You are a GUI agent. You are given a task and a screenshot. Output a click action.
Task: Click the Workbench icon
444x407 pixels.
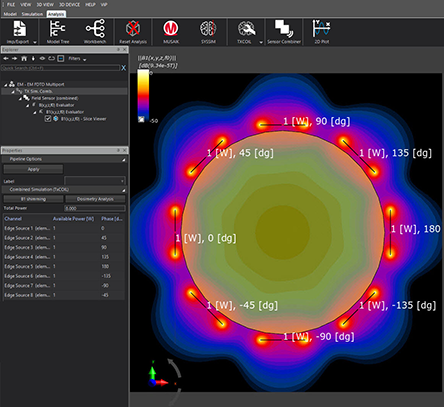coord(95,32)
